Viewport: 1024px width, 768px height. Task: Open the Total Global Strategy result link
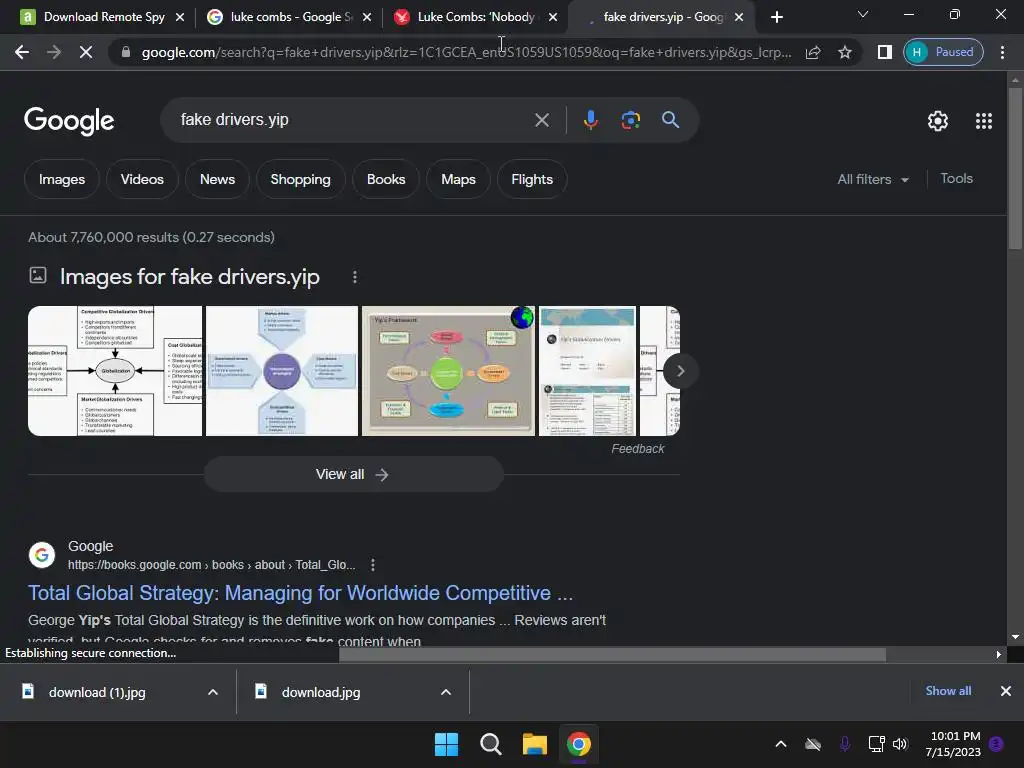point(300,593)
